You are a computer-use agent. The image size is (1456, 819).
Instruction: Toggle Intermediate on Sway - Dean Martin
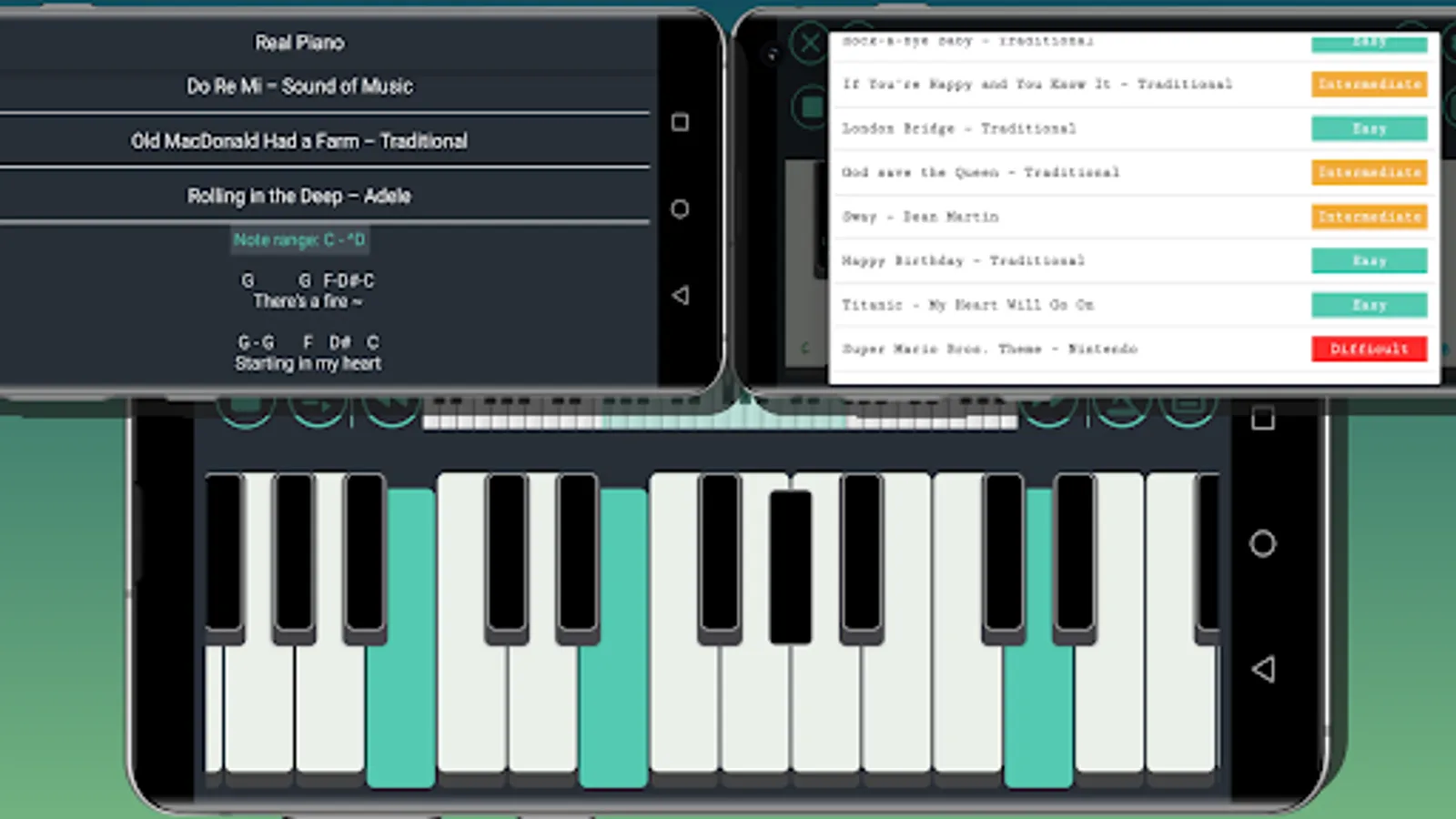1370,217
